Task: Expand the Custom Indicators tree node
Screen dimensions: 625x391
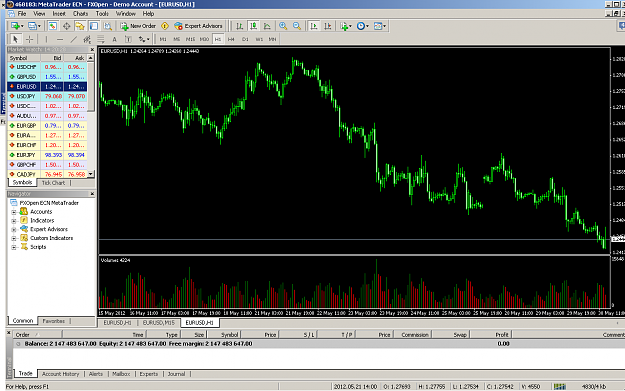Action: pyautogui.click(x=14, y=238)
